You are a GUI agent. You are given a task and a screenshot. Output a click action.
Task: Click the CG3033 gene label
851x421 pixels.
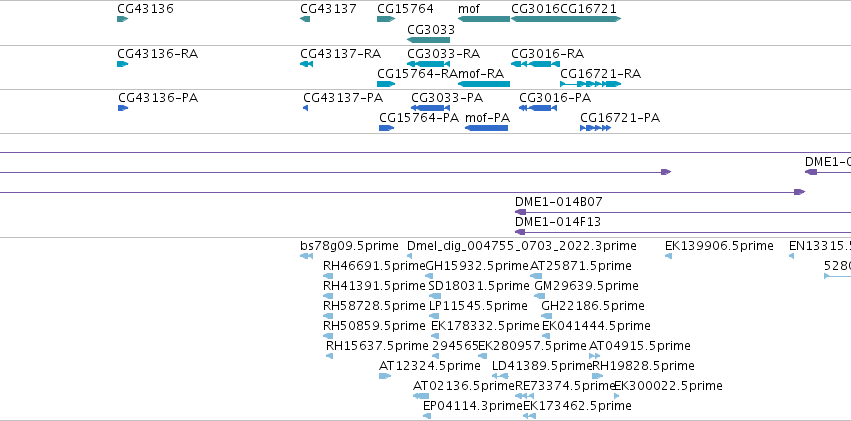pos(431,30)
